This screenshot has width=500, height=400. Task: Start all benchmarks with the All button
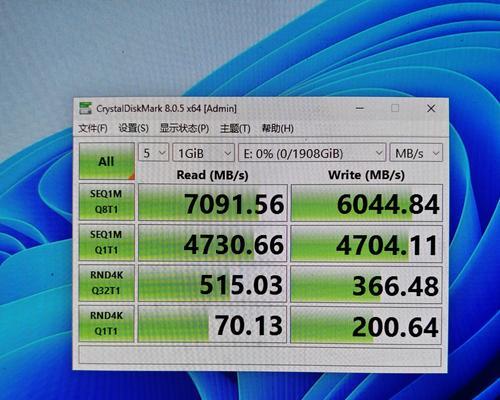(107, 161)
